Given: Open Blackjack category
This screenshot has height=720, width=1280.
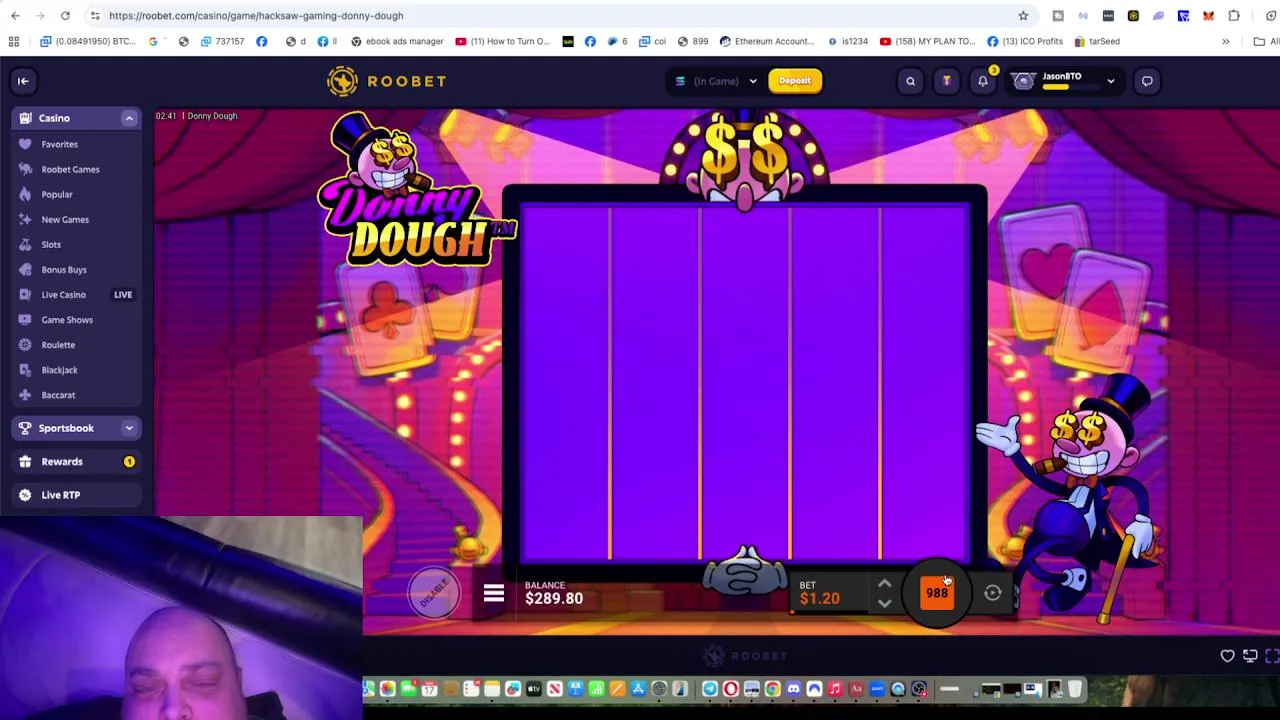Looking at the screenshot, I should (59, 369).
